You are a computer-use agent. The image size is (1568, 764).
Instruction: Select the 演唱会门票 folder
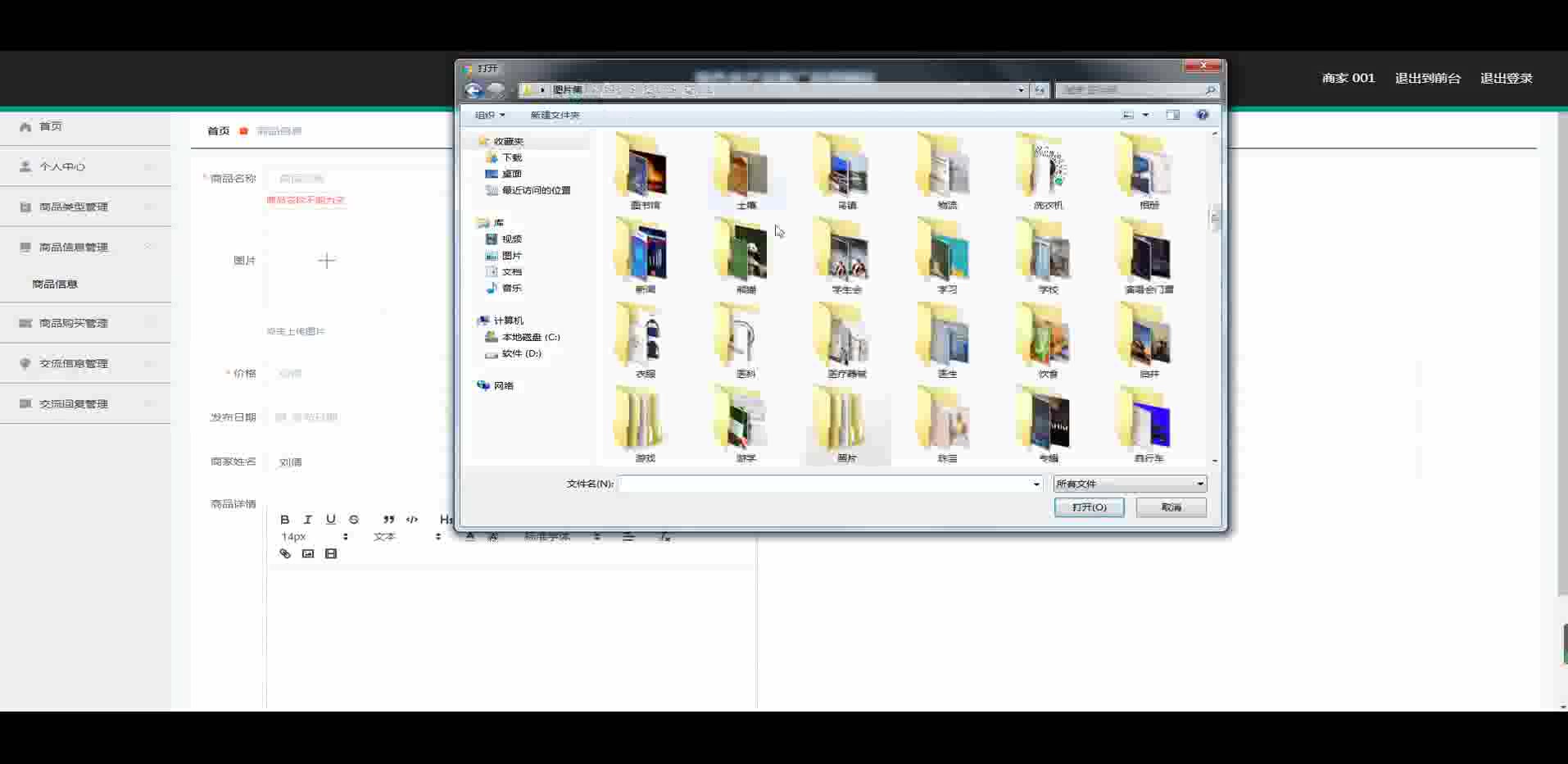tap(1149, 256)
